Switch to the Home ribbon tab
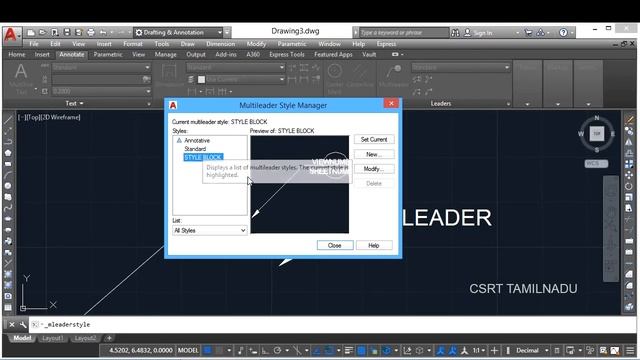 click(17, 54)
